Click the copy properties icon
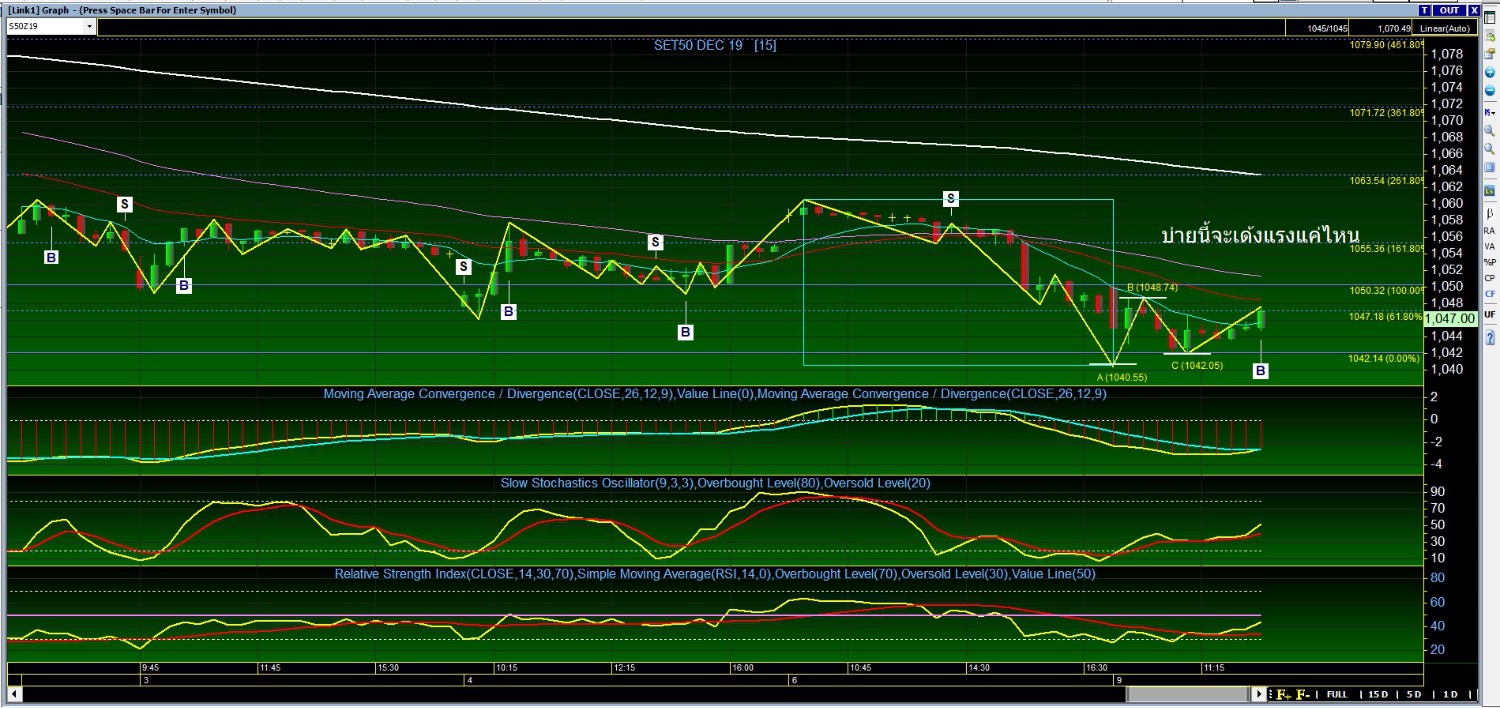This screenshot has height=708, width=1500. coord(1489,54)
